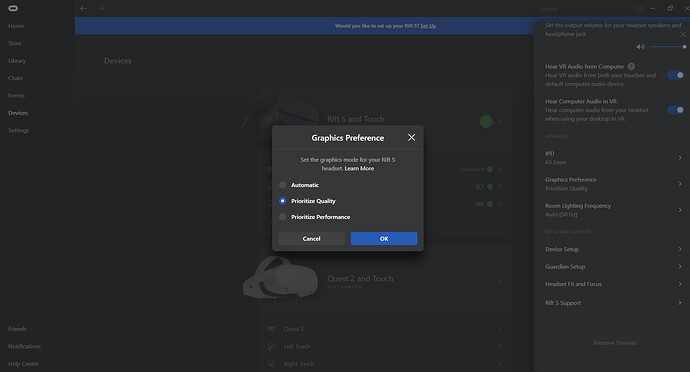
Task: Toggle Hear VR Audio from Computer
Action: [x=676, y=75]
